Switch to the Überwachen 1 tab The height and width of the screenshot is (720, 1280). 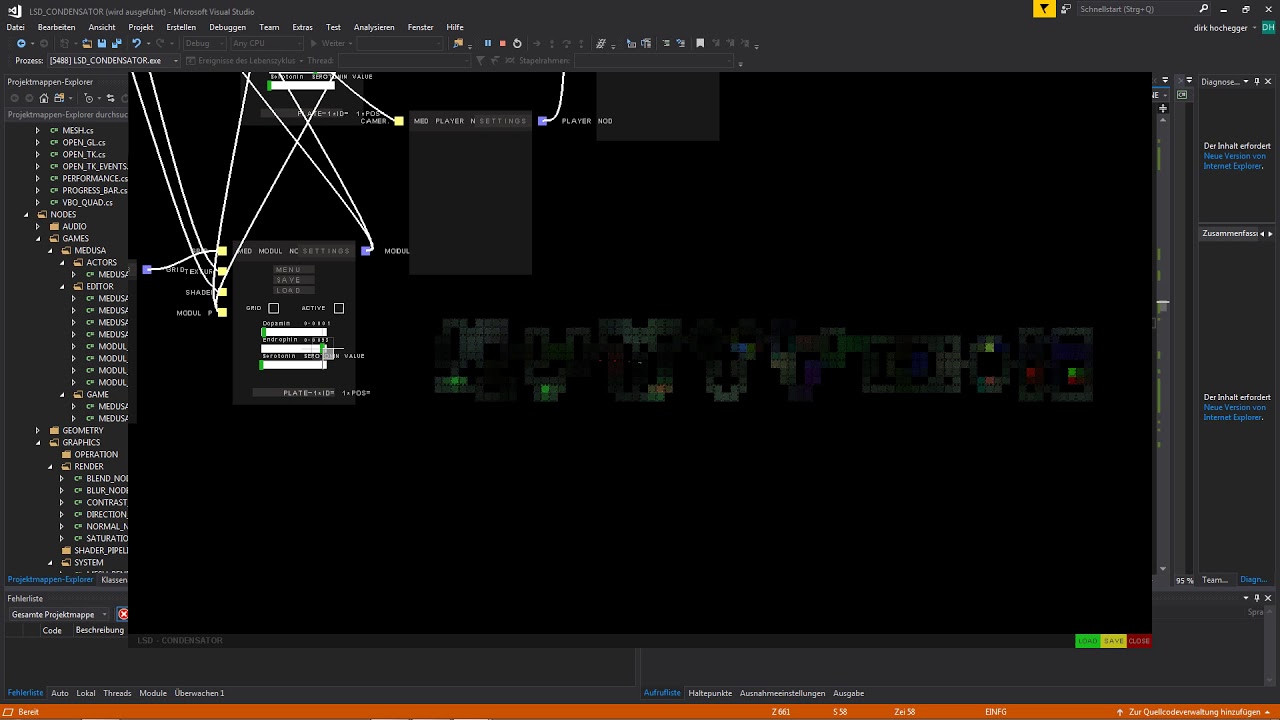199,693
